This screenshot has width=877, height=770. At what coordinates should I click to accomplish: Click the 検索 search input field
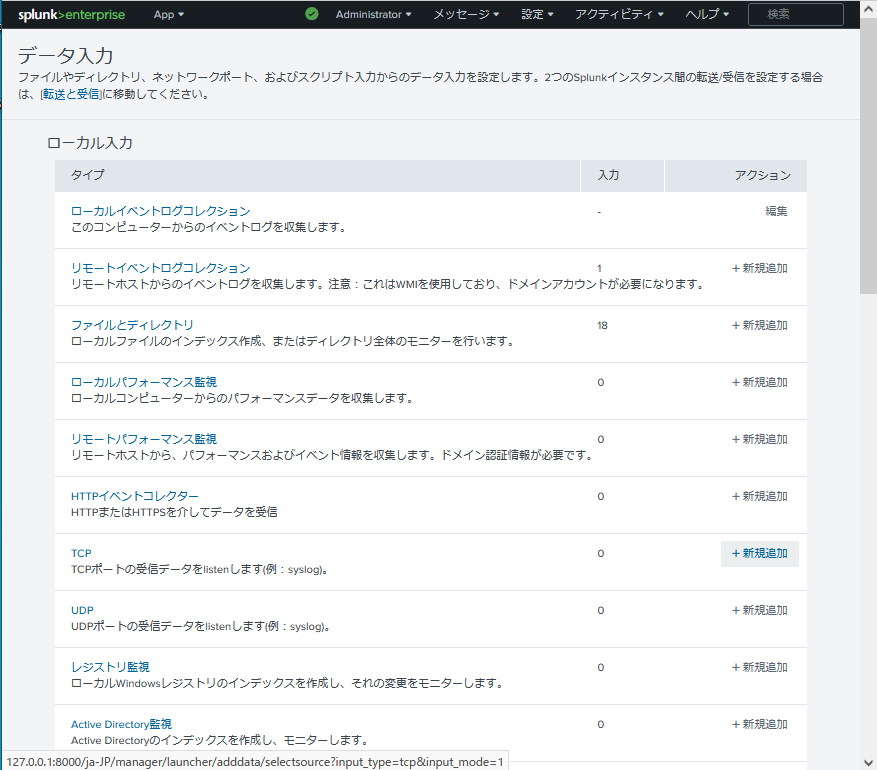[x=795, y=15]
